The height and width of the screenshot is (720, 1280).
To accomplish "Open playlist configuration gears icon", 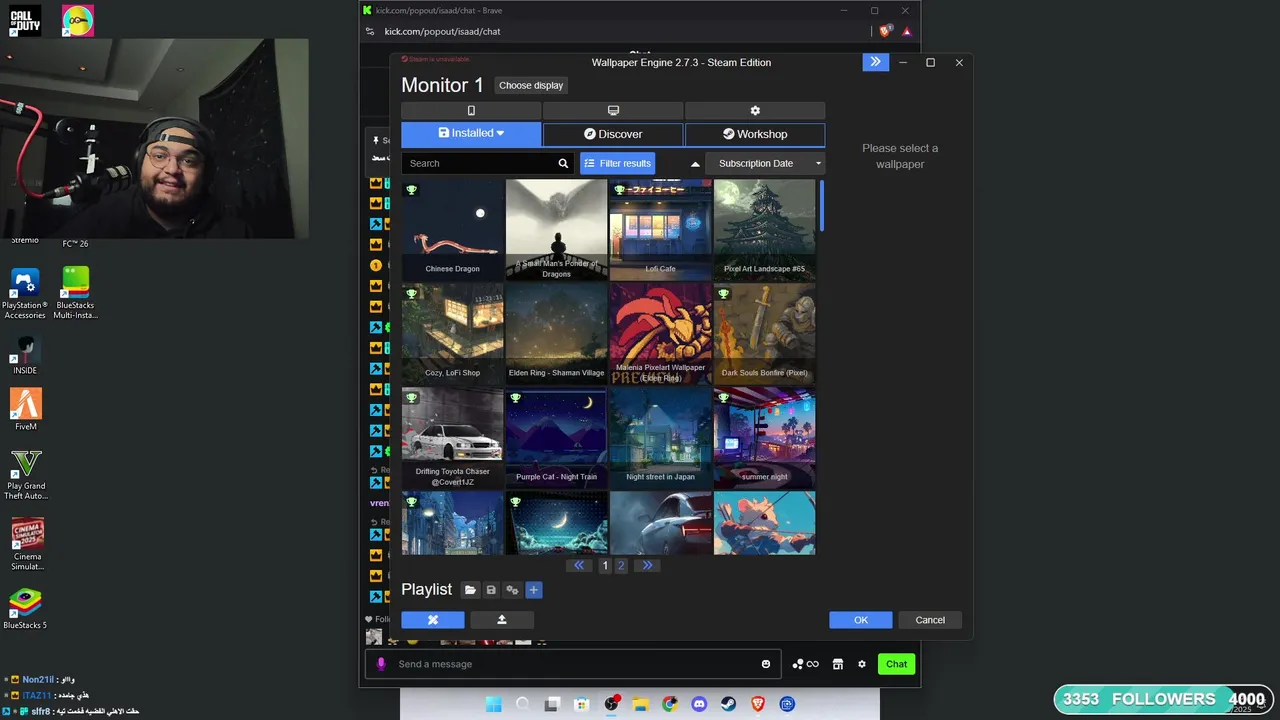I will pos(512,590).
